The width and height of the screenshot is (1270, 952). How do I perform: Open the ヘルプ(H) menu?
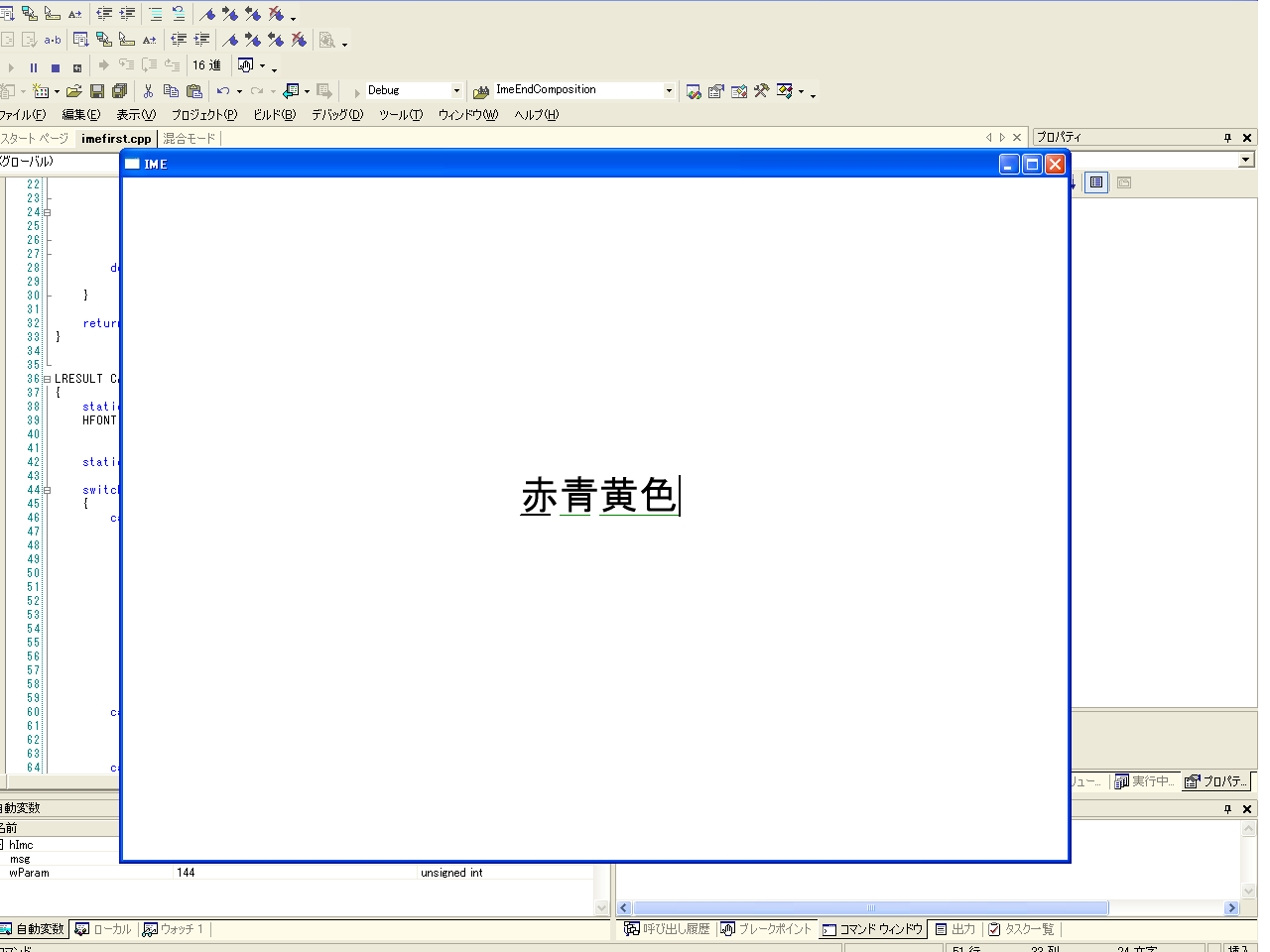[537, 115]
